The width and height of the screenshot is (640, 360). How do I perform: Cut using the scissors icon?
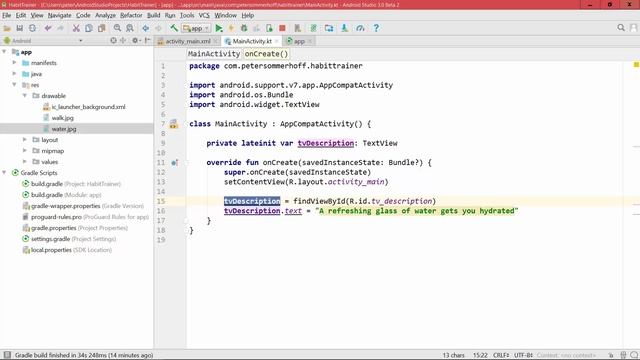[x=76, y=28]
